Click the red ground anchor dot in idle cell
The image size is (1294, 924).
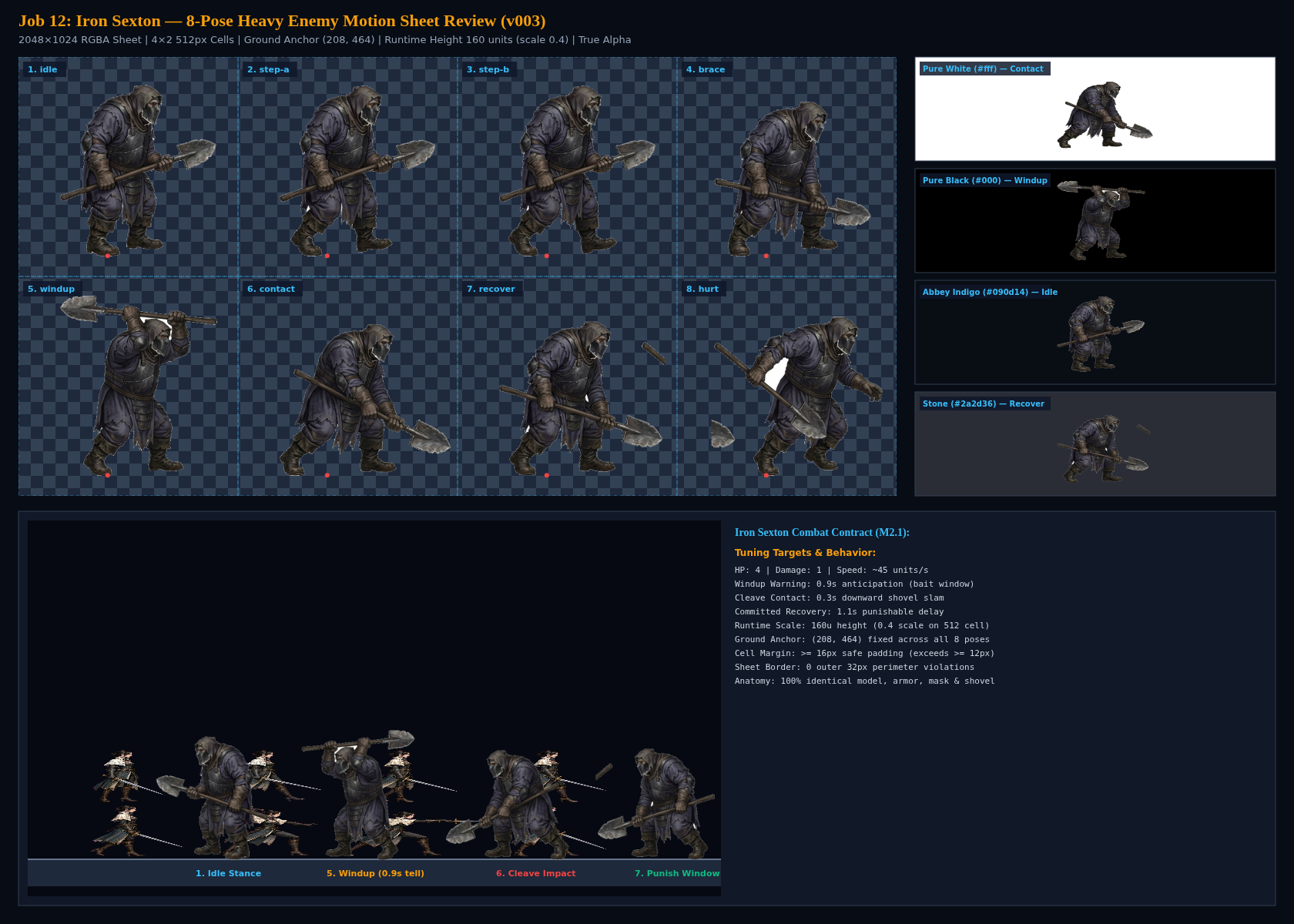click(x=108, y=256)
